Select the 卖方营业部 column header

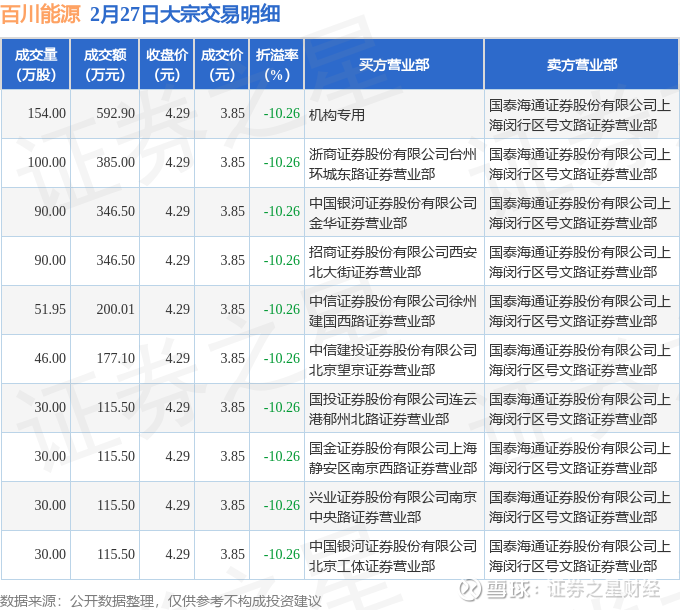click(x=582, y=65)
